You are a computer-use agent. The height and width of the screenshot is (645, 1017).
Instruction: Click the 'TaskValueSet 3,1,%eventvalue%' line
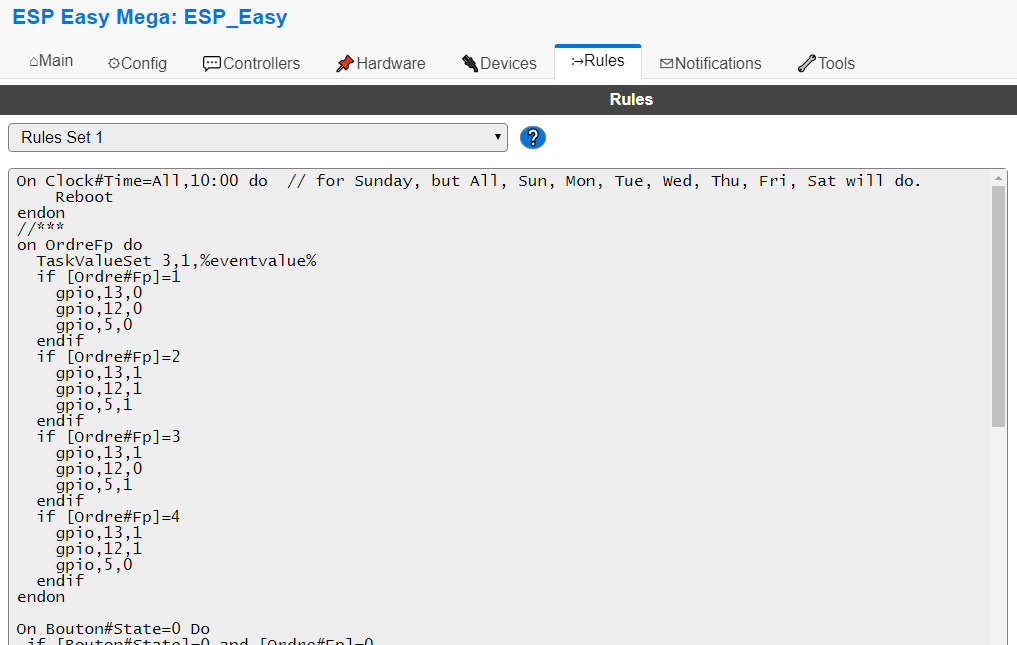click(176, 261)
